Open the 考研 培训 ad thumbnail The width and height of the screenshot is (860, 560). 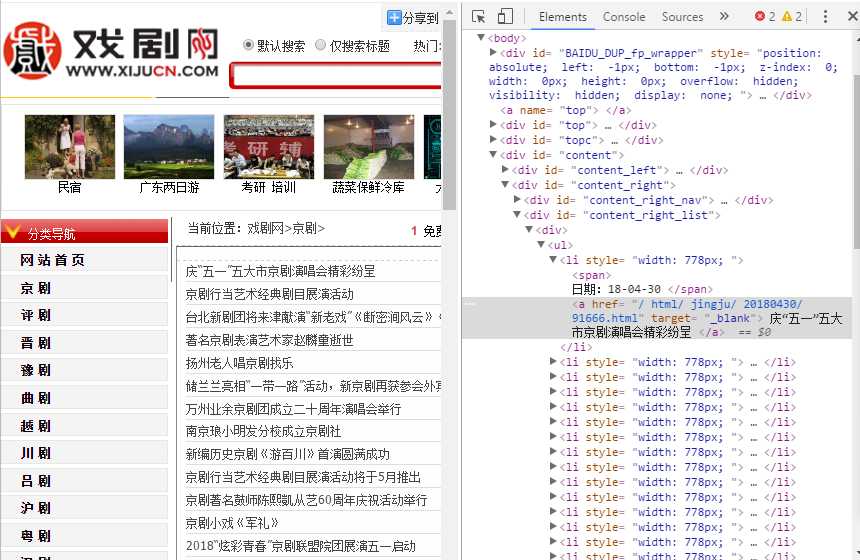tap(269, 146)
